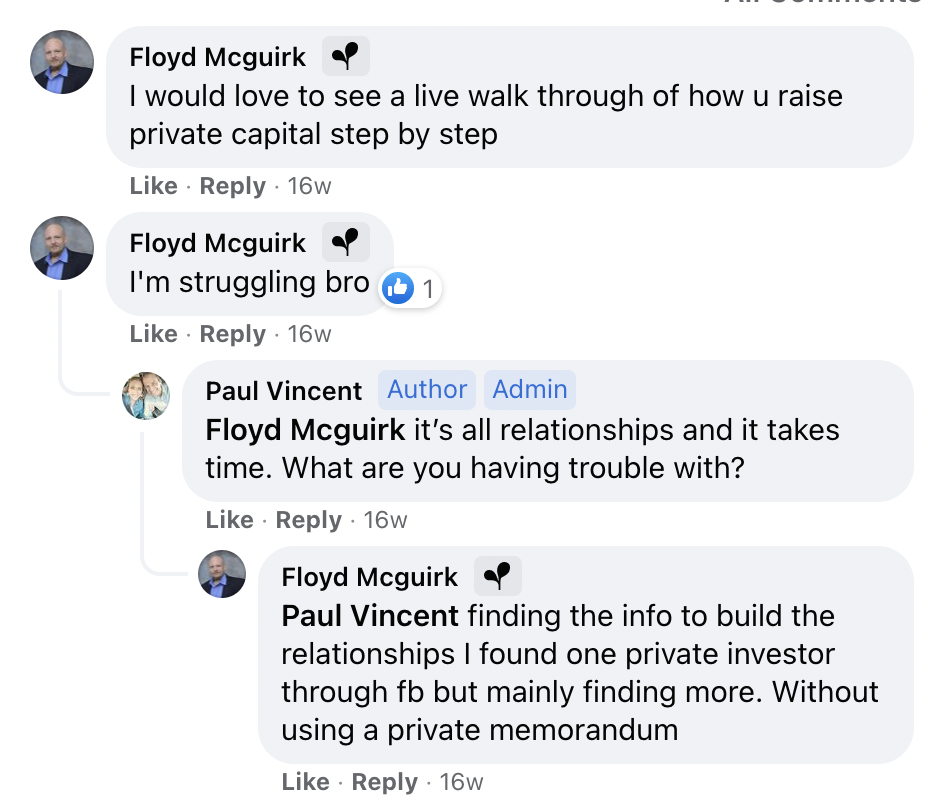
Task: Click the thumbs-up reaction count on "I'm struggling bro"
Action: coord(411,290)
